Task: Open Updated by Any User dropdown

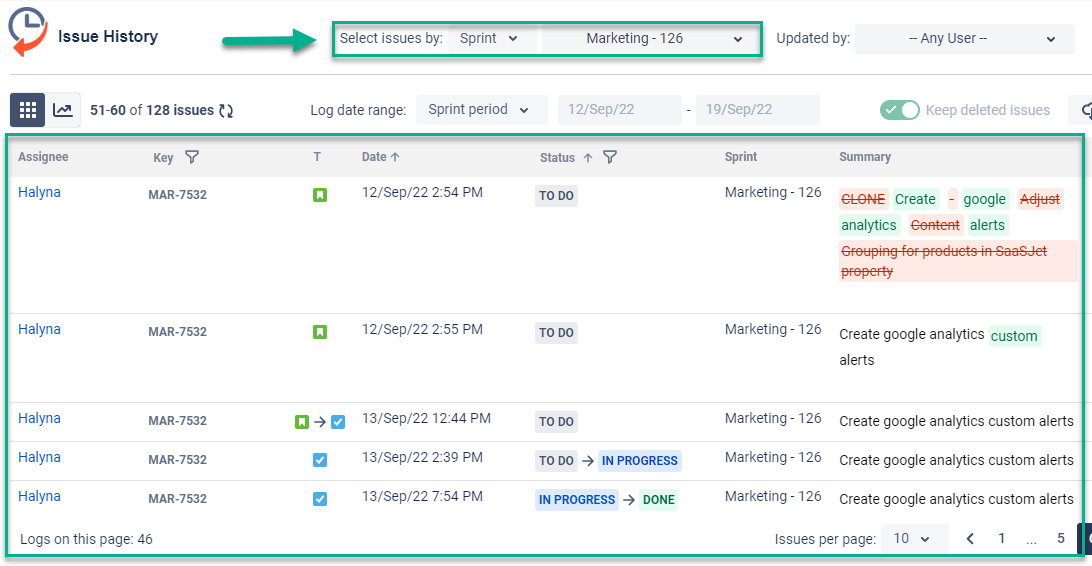Action: click(965, 39)
